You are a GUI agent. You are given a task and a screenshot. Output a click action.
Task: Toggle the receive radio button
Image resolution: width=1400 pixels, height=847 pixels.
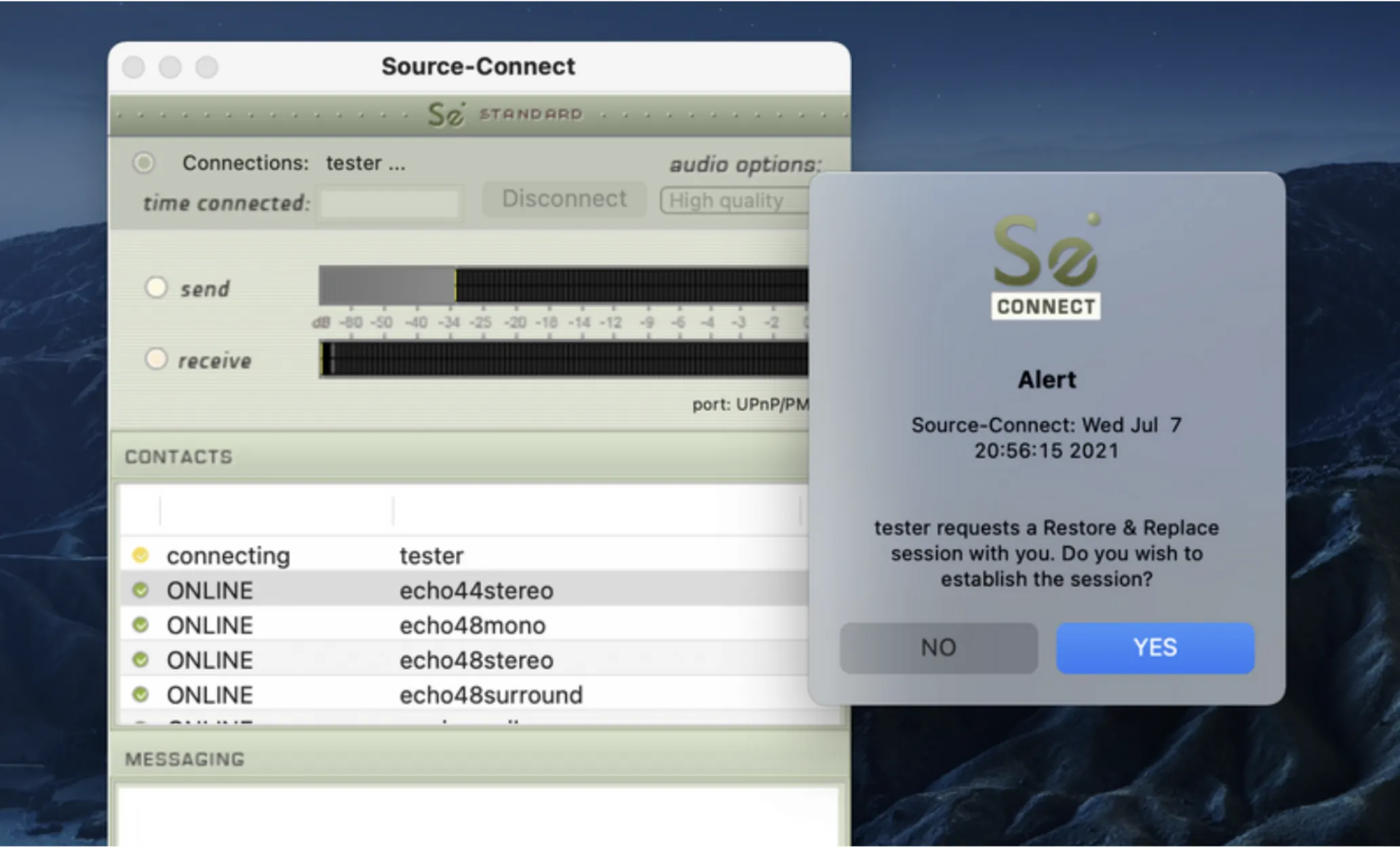[156, 358]
